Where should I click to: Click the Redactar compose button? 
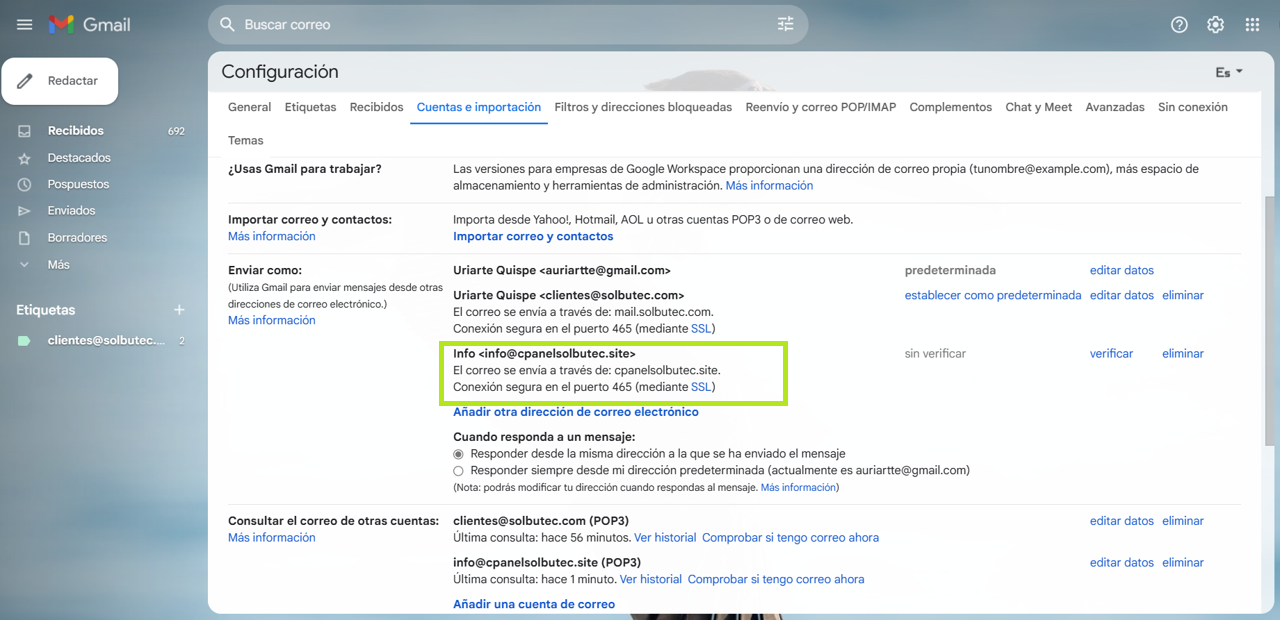tap(60, 81)
